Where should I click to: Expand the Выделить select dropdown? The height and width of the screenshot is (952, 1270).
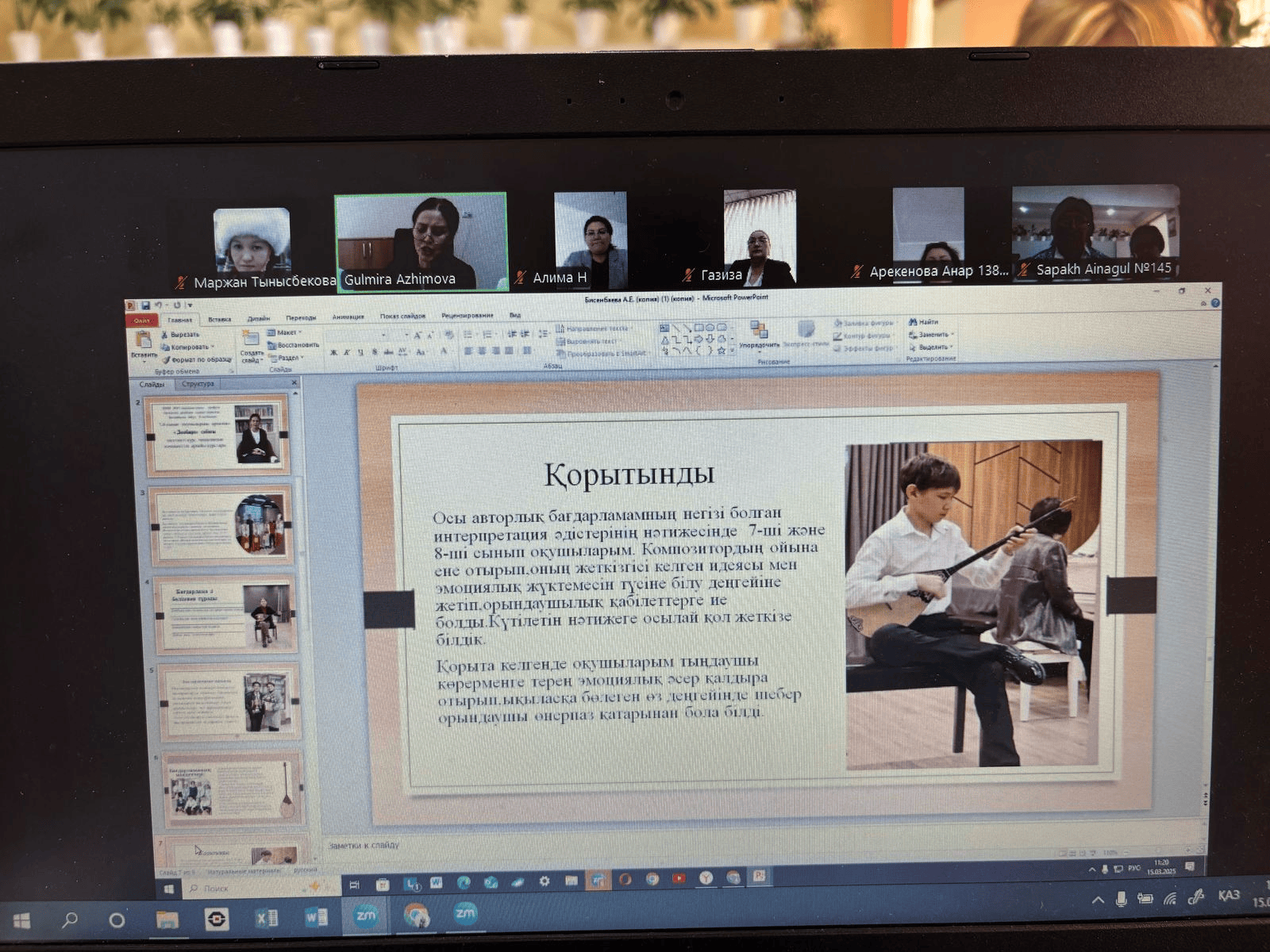[x=933, y=347]
